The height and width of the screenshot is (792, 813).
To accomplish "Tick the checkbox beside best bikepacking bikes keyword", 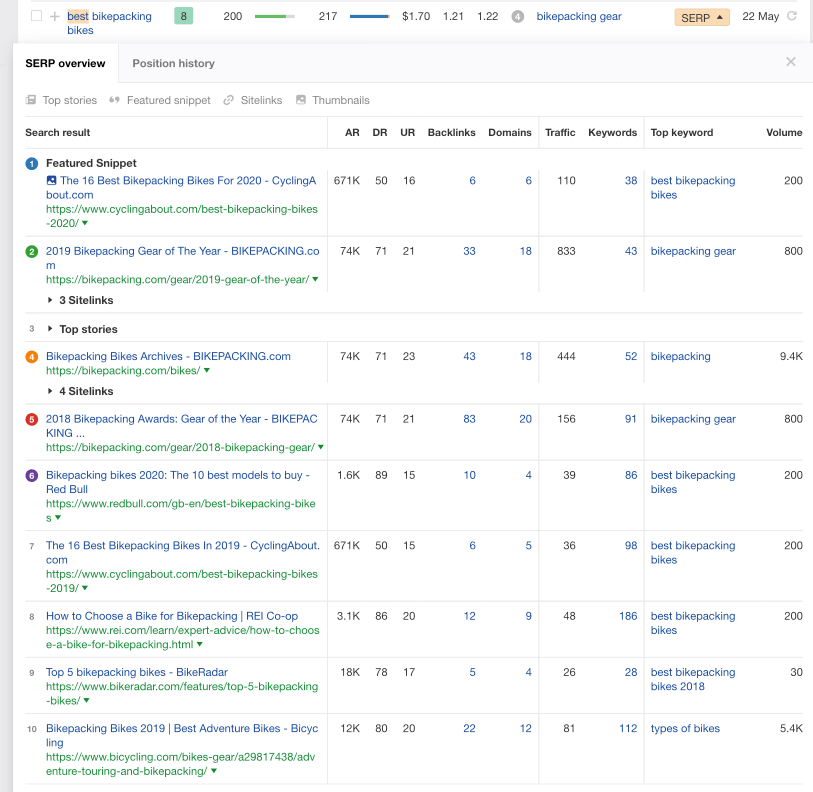I will pos(36,17).
